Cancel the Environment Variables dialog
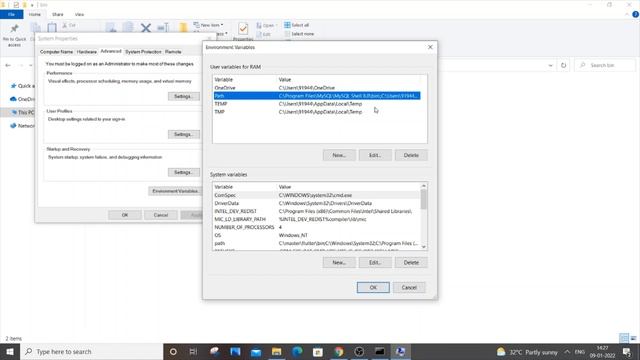Image resolution: width=640 pixels, height=360 pixels. coord(409,287)
